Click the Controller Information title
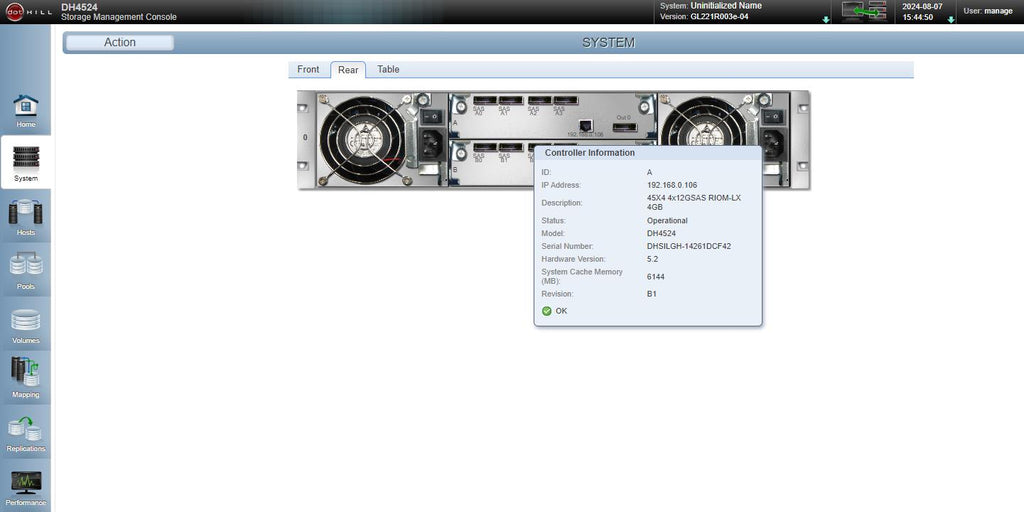Screen dimensions: 1024x512 pyautogui.click(x=590, y=153)
